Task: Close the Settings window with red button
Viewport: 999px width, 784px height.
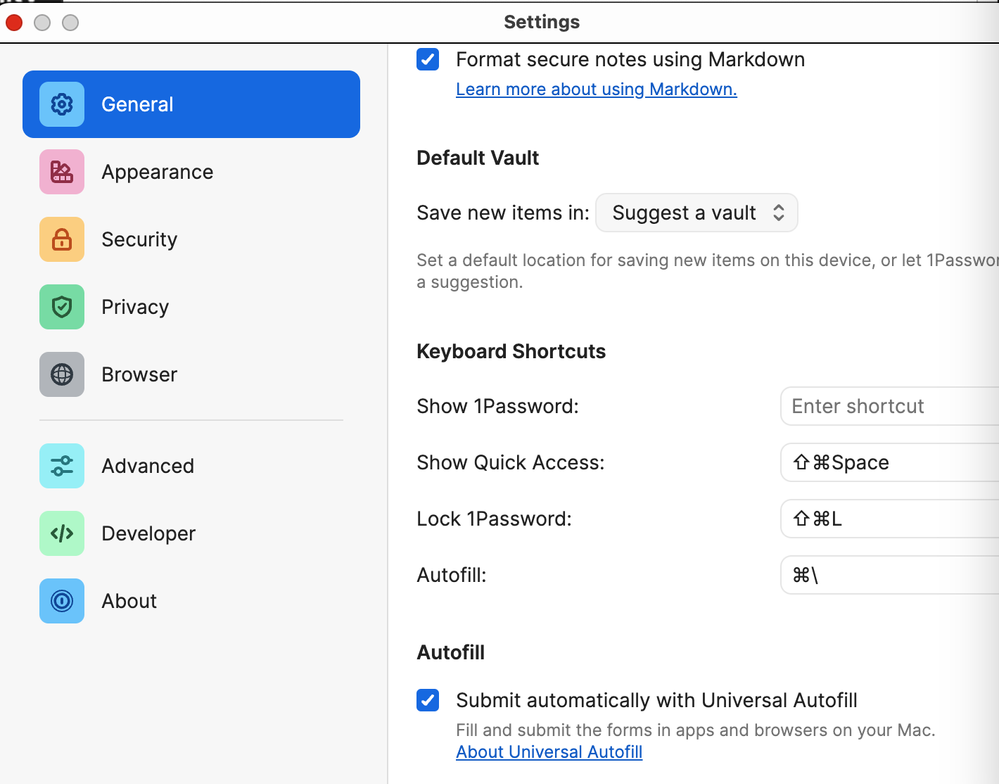Action: tap(14, 22)
